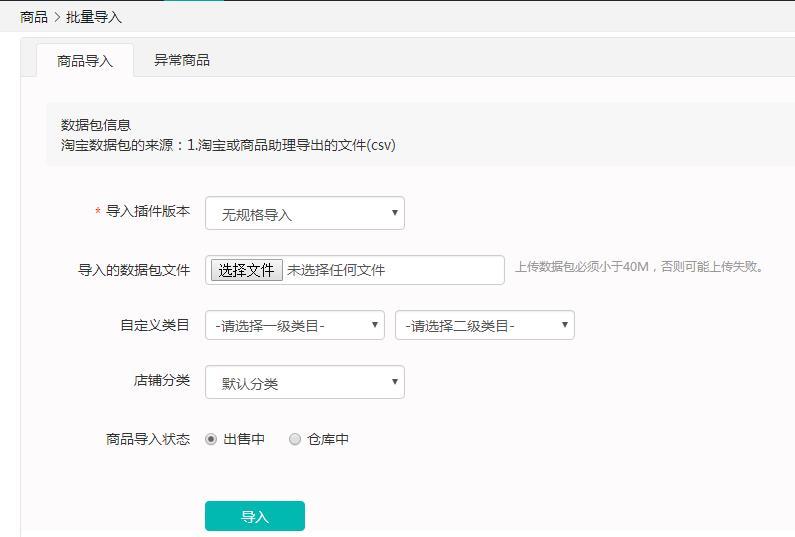Click the 导入插件版本 field label
This screenshot has width=795, height=537.
(x=148, y=211)
